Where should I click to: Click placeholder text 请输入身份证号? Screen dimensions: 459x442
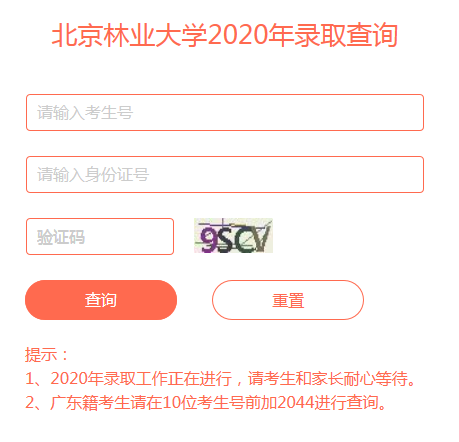93,175
